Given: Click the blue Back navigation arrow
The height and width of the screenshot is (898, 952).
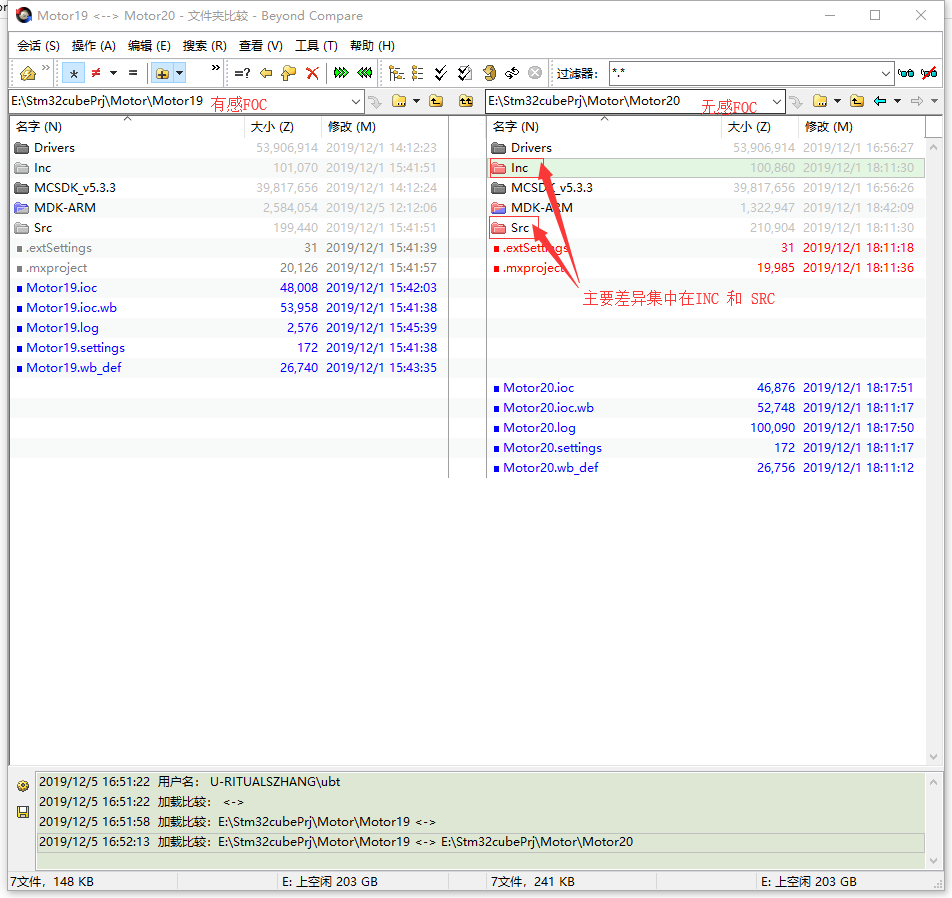Looking at the screenshot, I should pyautogui.click(x=880, y=101).
